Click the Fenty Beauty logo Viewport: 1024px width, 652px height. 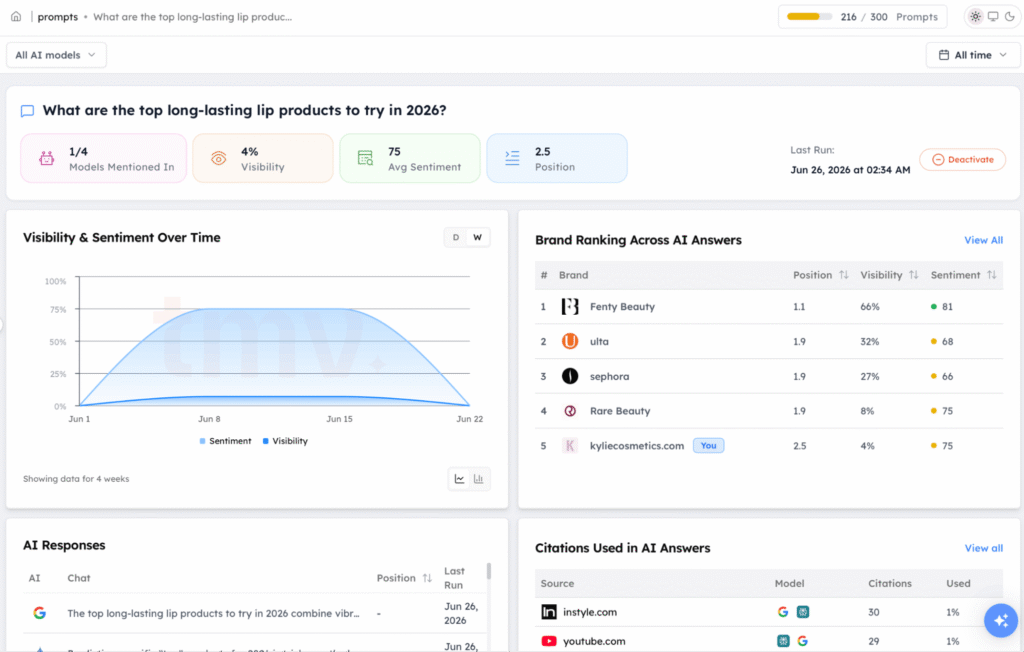(570, 306)
